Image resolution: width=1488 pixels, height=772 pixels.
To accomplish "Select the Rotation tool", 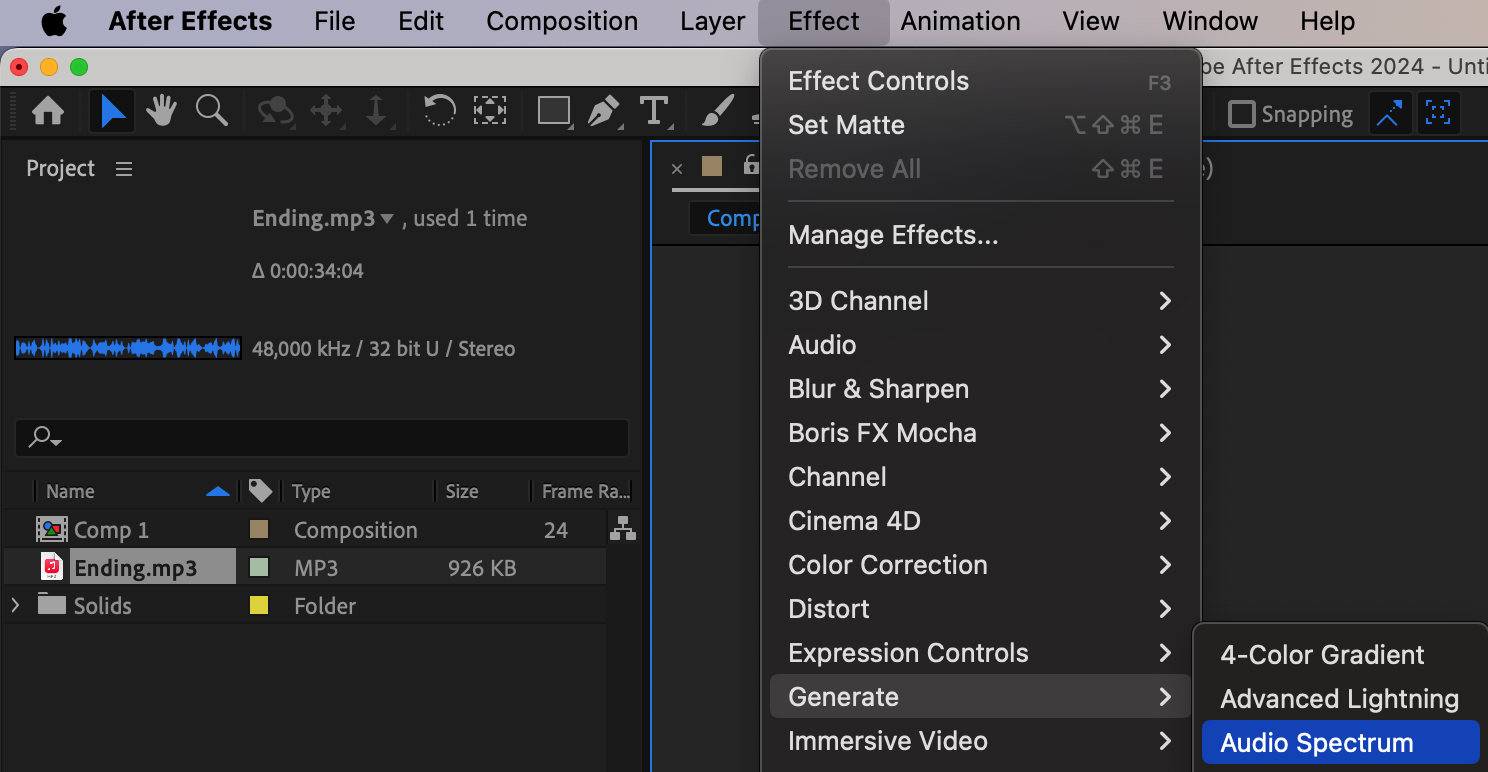I will pos(439,111).
